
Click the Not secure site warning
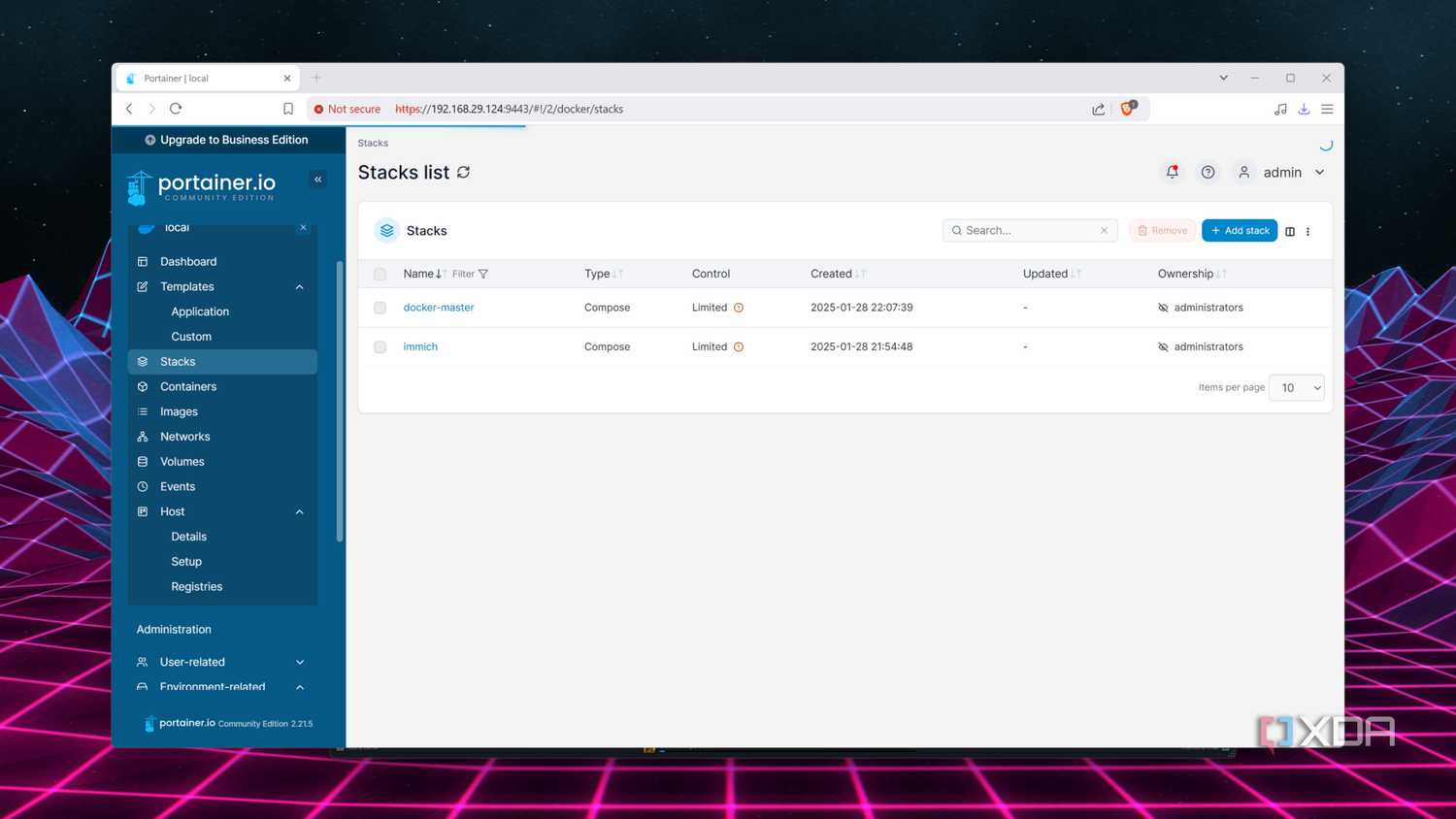click(x=347, y=109)
